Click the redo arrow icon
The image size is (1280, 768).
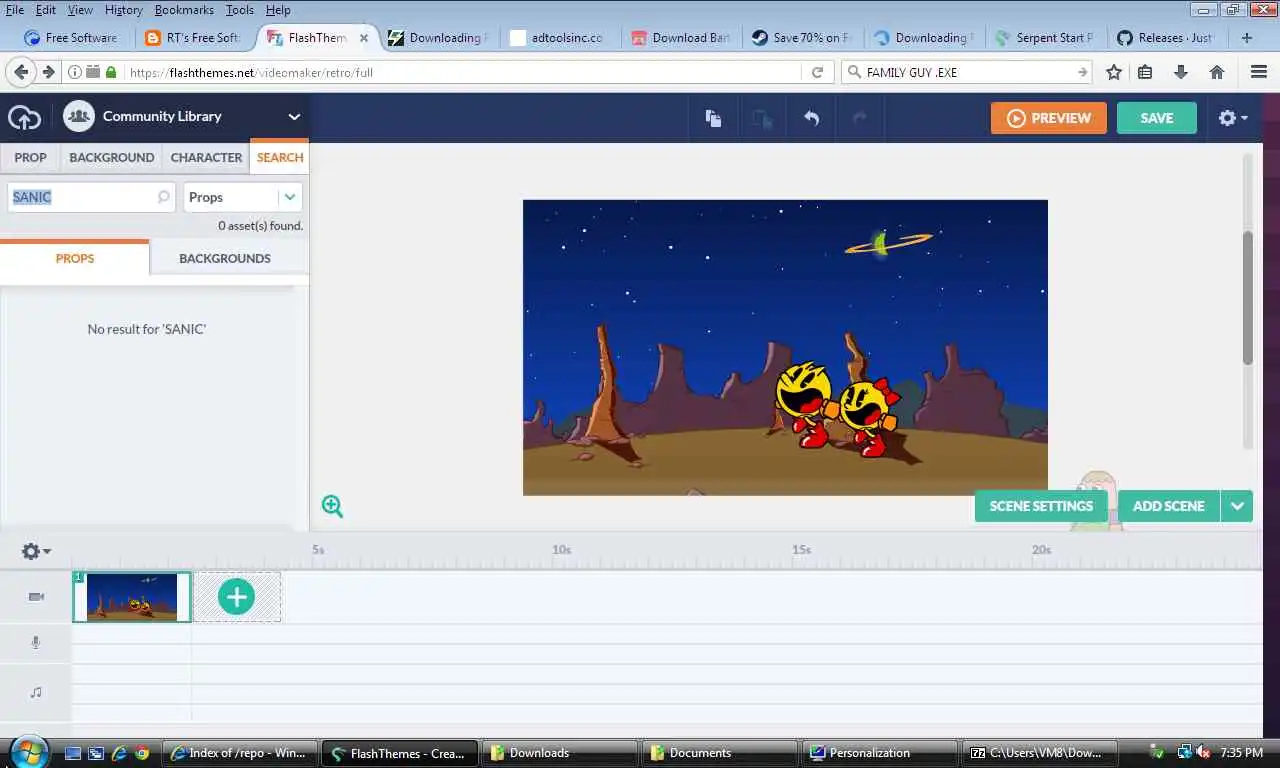coord(859,118)
